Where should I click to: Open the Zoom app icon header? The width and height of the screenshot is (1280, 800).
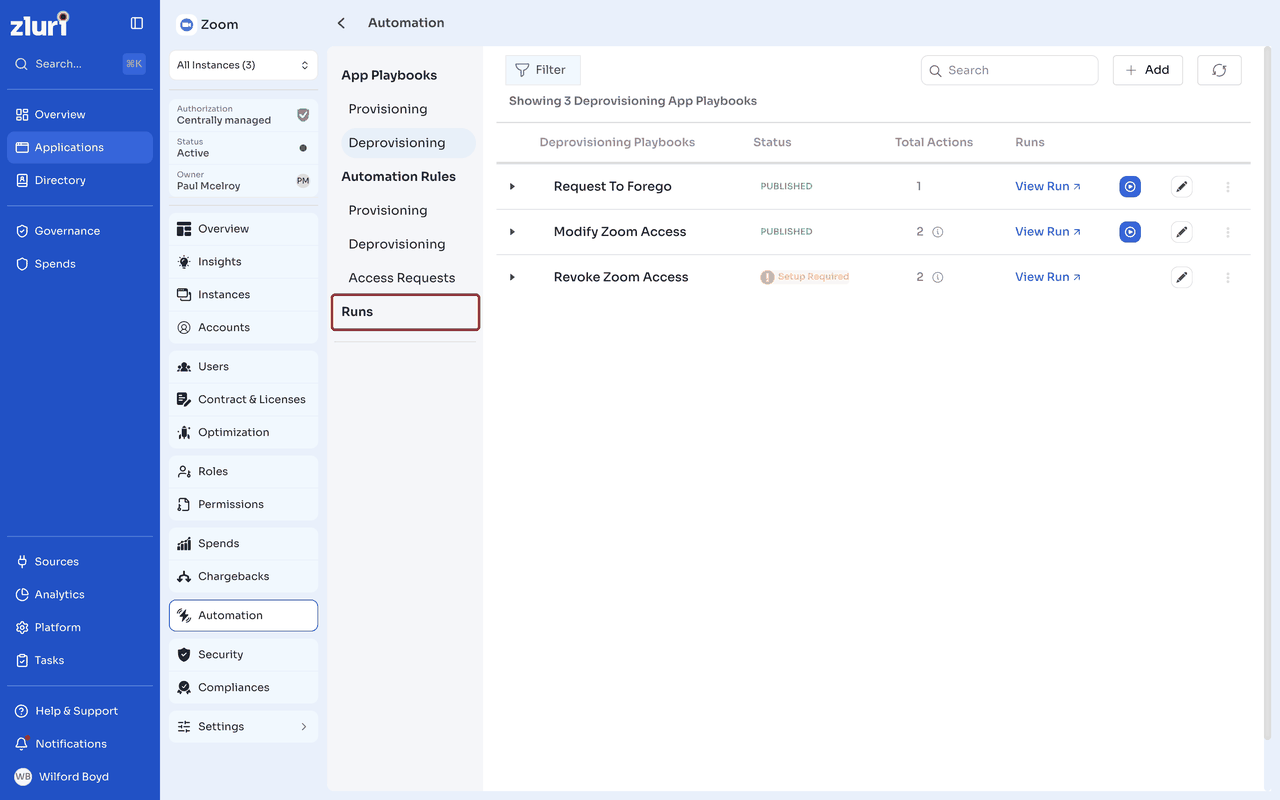point(186,25)
